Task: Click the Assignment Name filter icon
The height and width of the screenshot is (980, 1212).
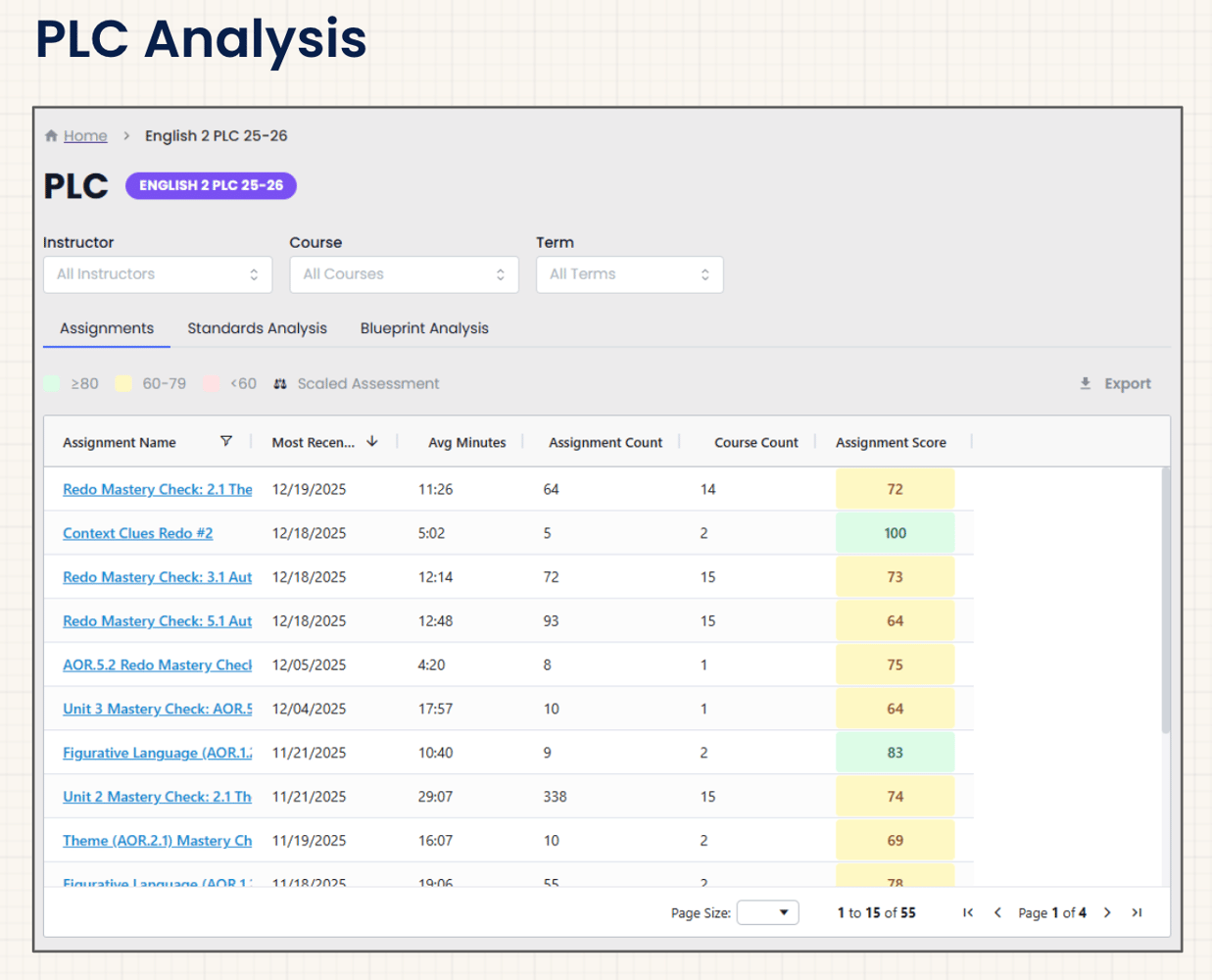Action: coord(226,442)
